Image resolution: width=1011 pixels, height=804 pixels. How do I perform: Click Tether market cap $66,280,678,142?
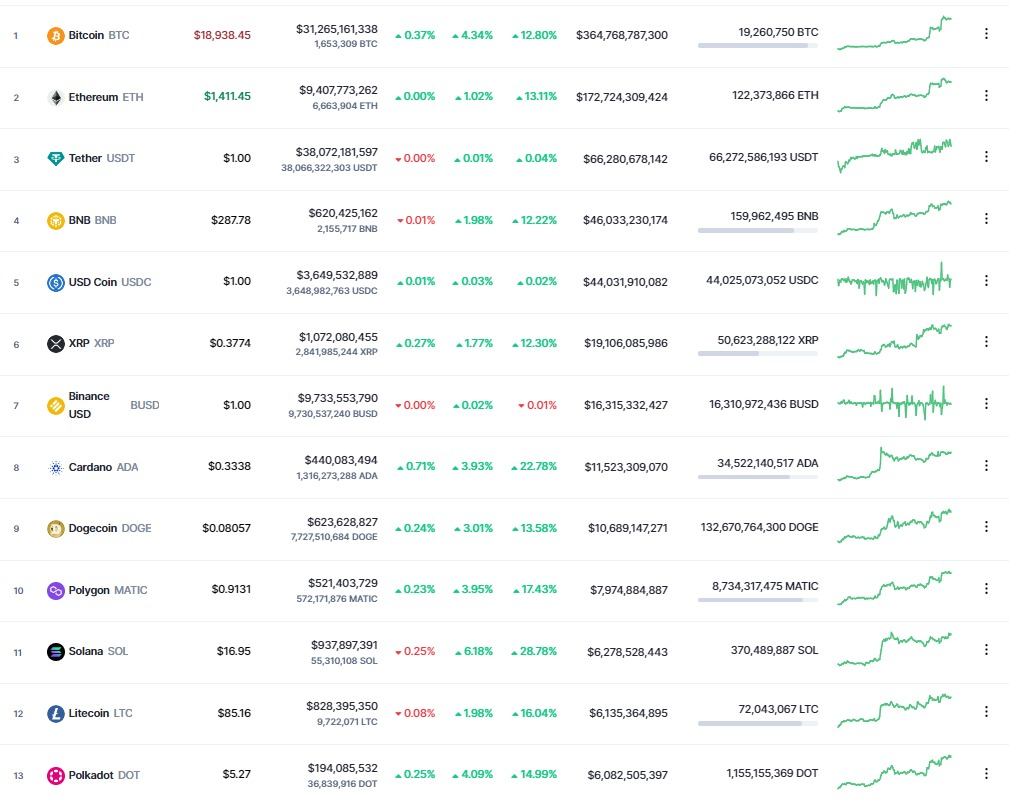625,159
